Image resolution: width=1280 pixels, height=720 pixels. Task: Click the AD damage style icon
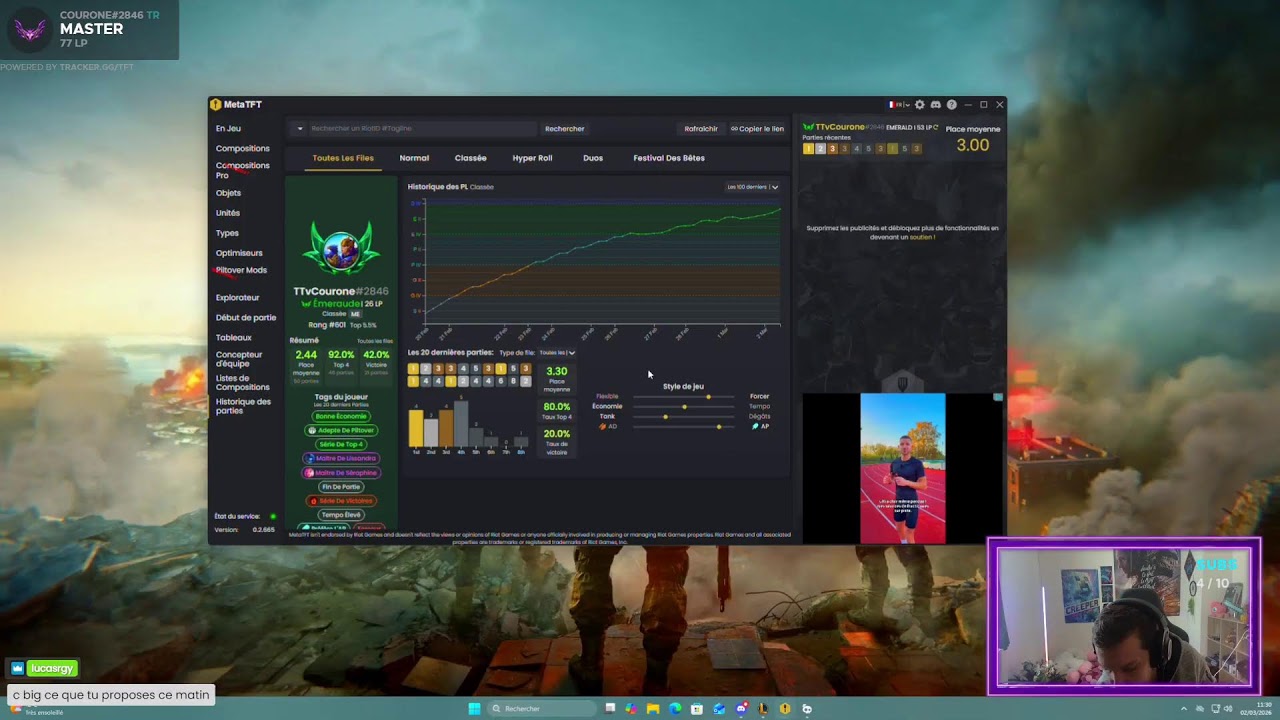tap(602, 427)
